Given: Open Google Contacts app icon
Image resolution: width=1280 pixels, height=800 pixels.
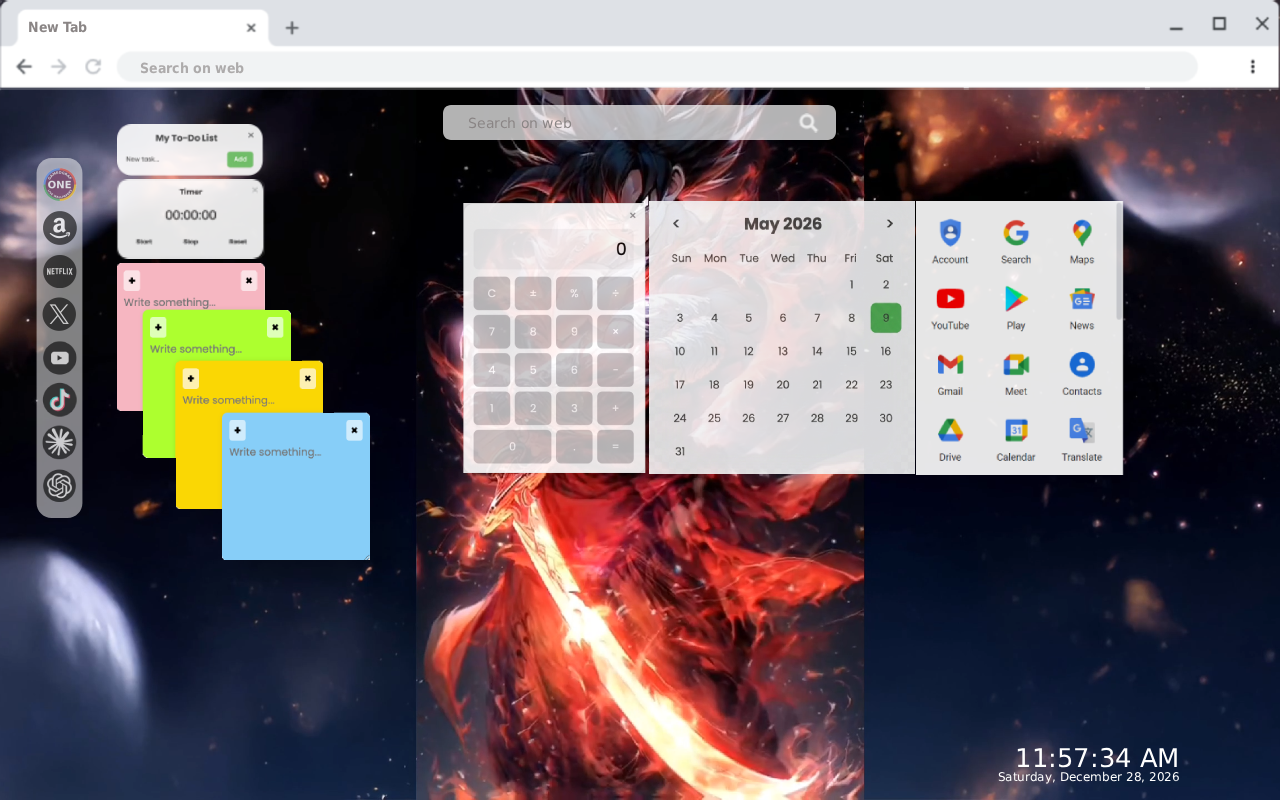Looking at the screenshot, I should pos(1082,374).
